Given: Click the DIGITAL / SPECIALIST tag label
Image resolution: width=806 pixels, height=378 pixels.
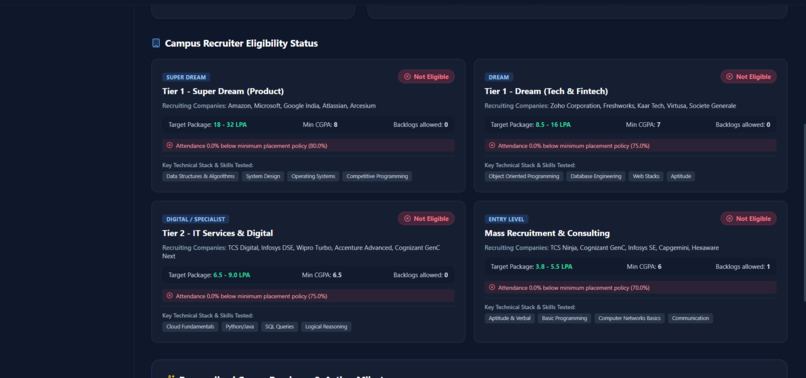Looking at the screenshot, I should (x=196, y=219).
